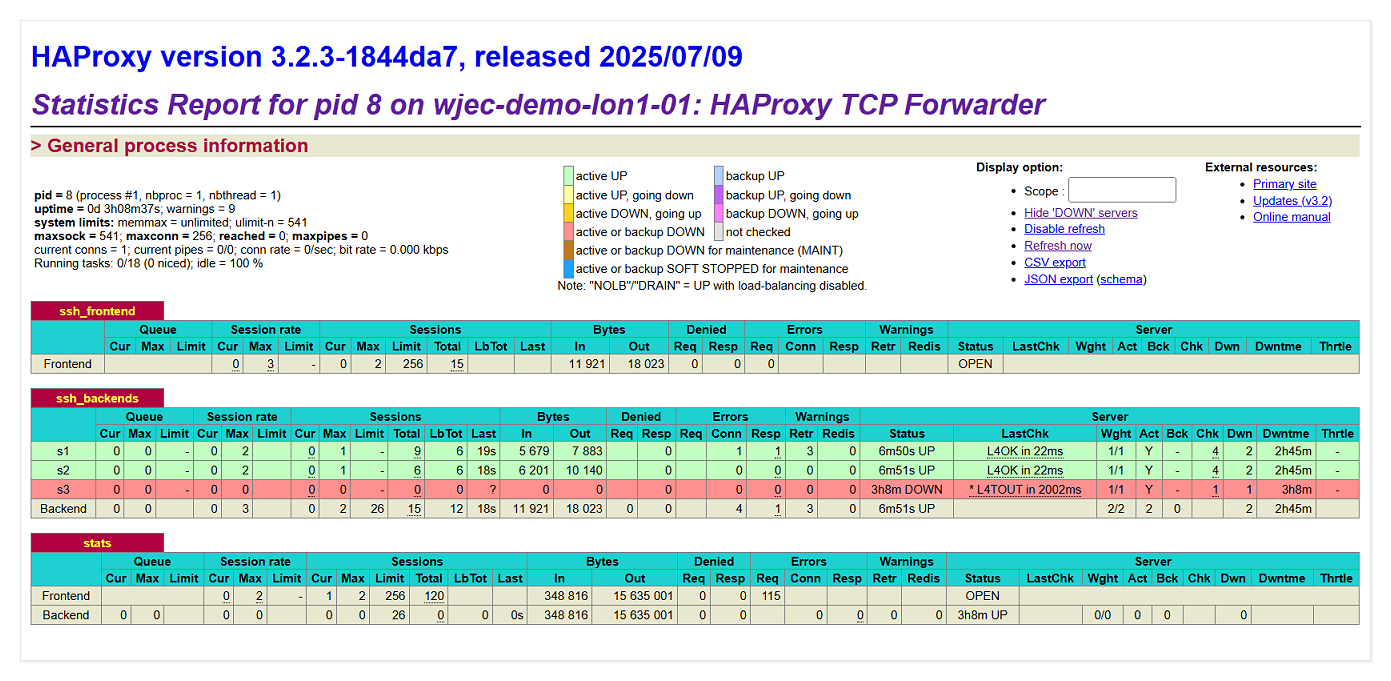This screenshot has height=681, width=1391.
Task: Select the ssh_backends section title
Action: click(97, 398)
